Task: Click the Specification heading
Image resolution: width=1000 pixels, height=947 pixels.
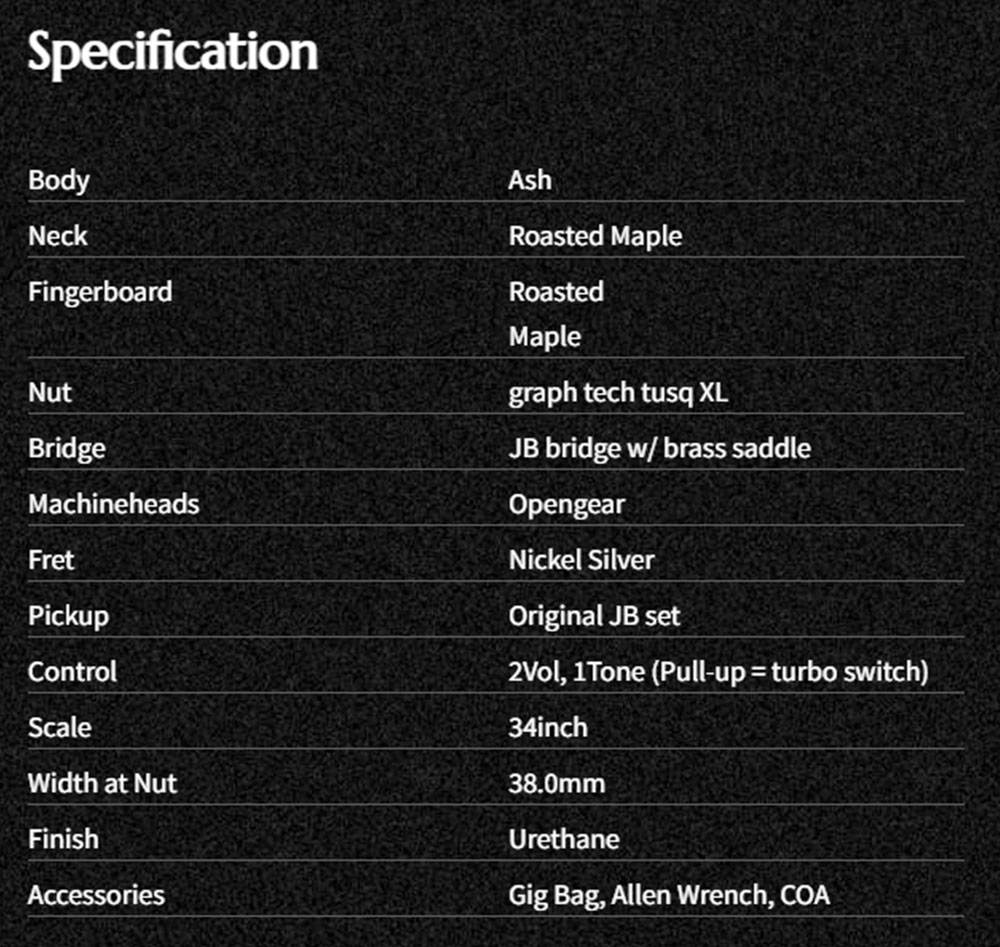Action: coord(173,53)
